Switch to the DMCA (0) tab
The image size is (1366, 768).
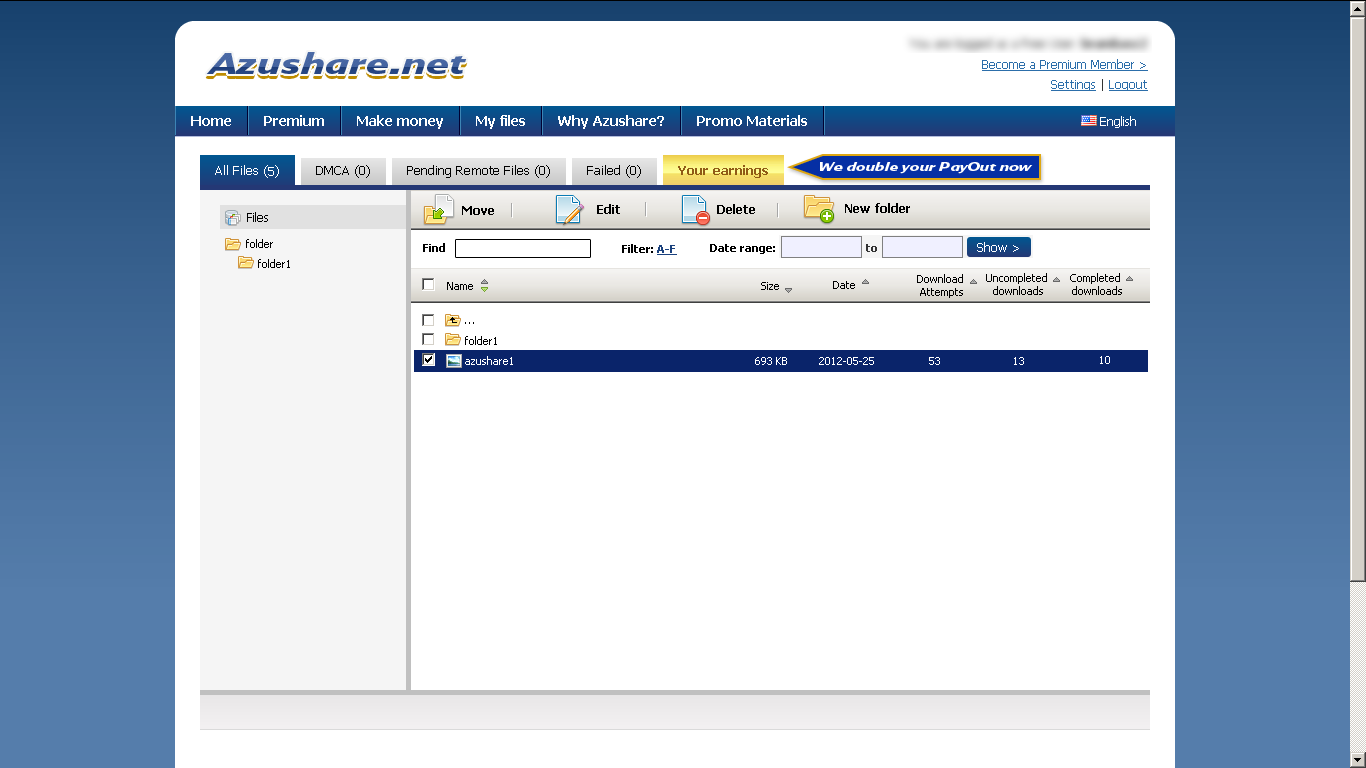pos(343,171)
